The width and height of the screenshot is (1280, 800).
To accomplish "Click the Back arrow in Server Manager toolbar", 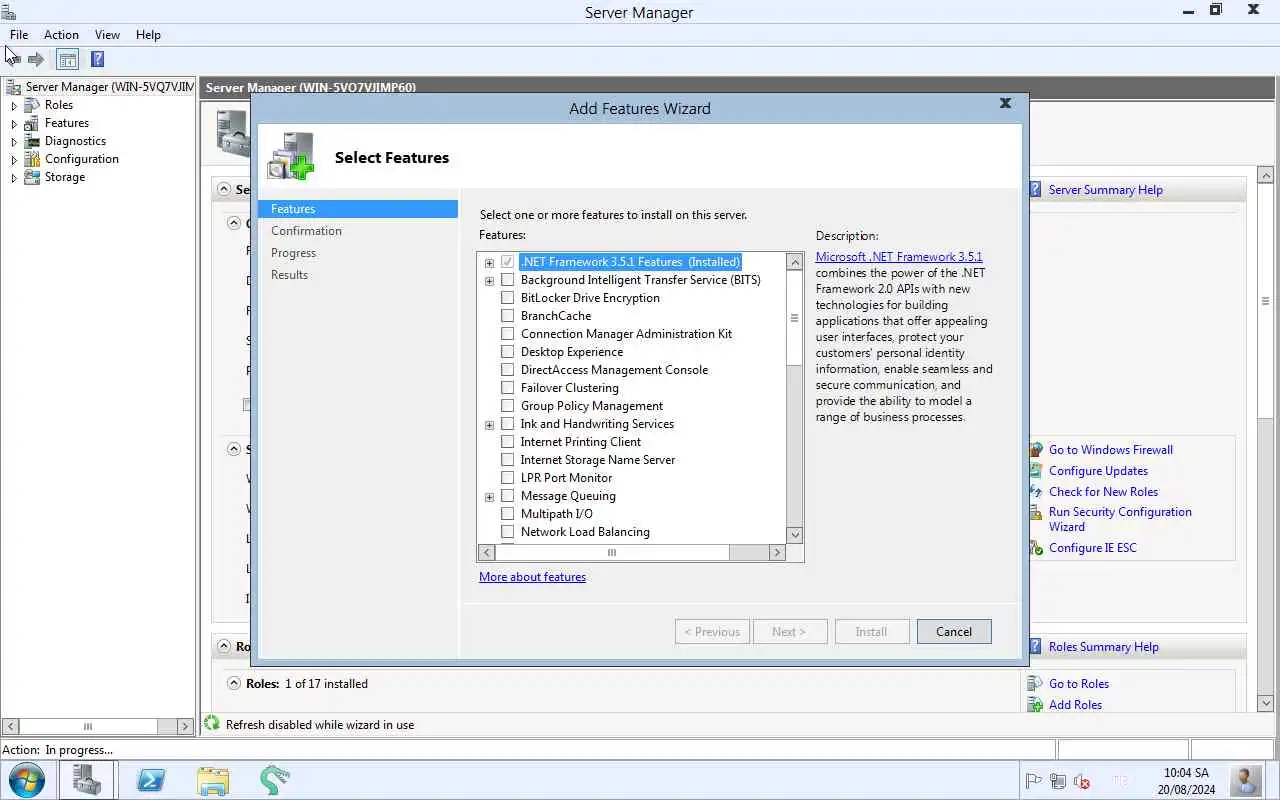I will [x=12, y=58].
